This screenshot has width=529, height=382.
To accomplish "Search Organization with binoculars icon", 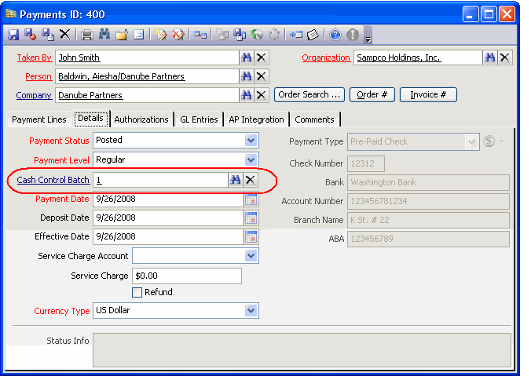I will click(490, 58).
